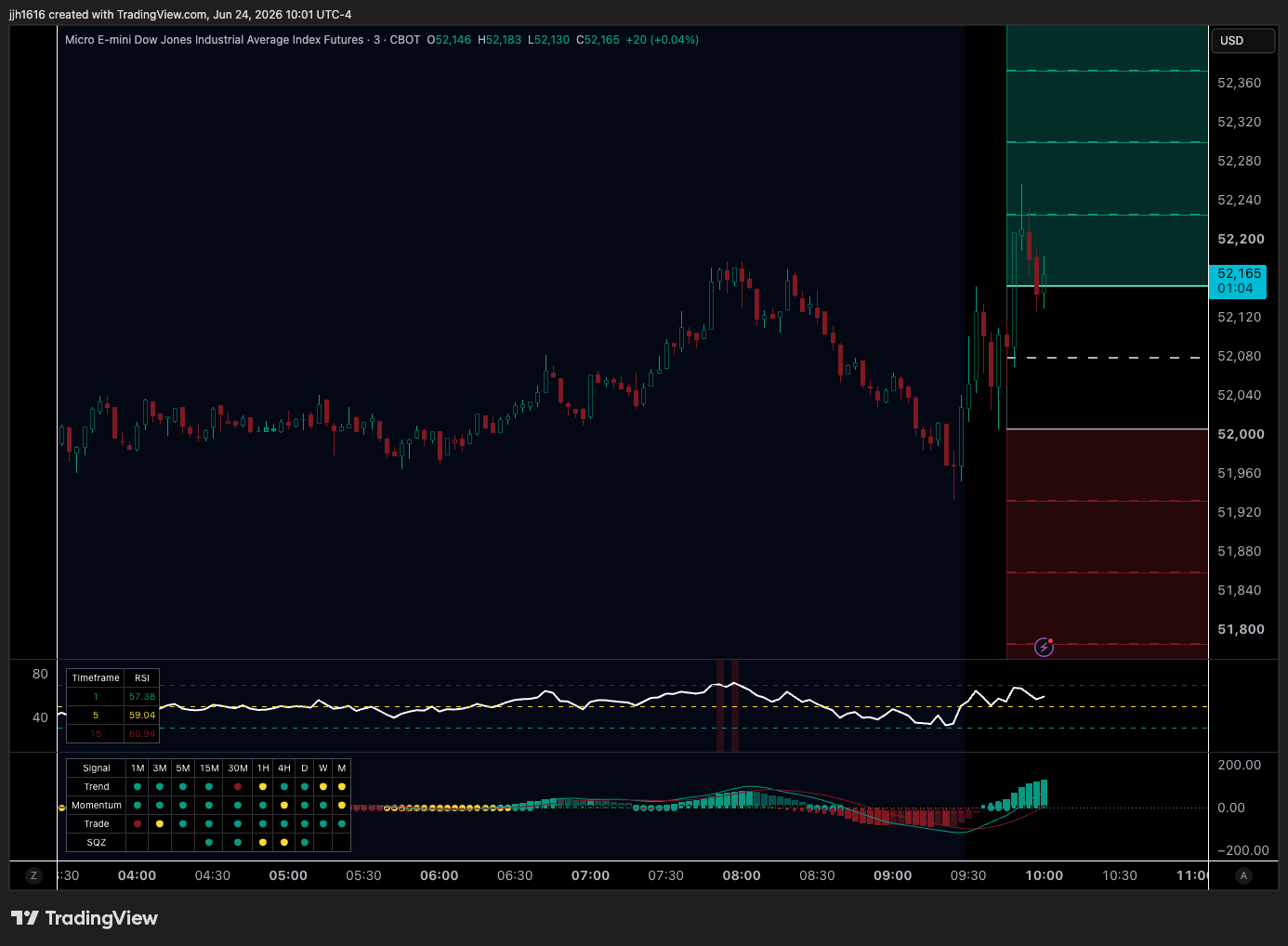Click the 51,800 price axis label
Image resolution: width=1288 pixels, height=946 pixels.
1241,629
